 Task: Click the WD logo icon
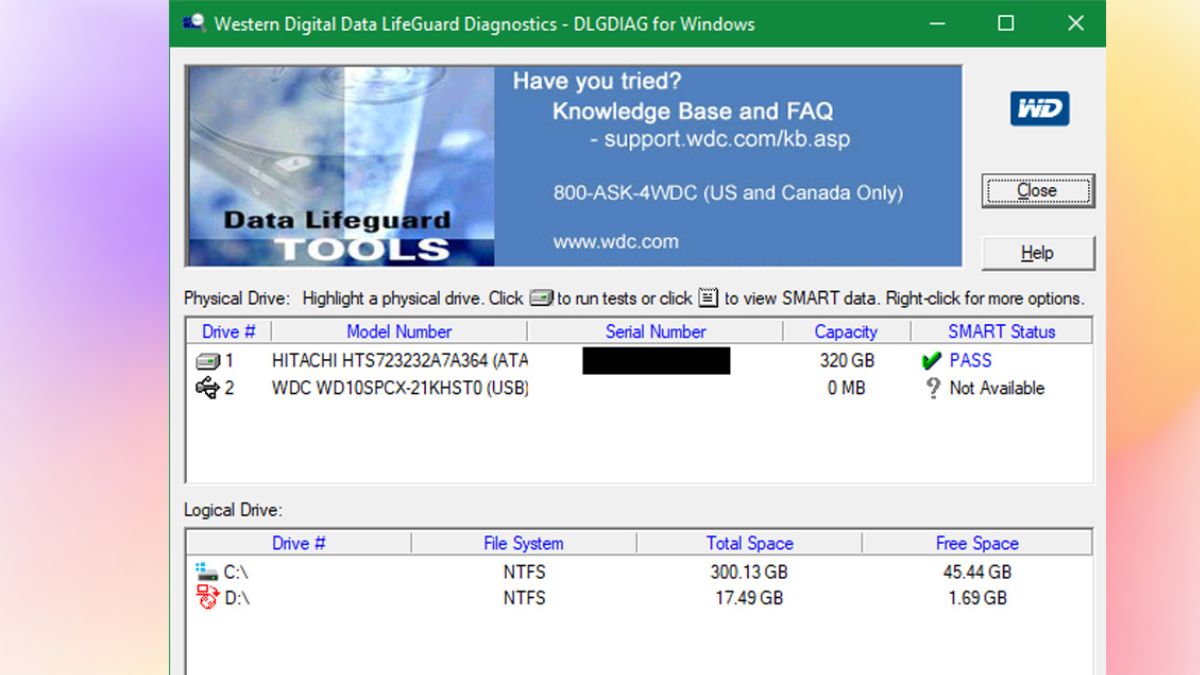(1040, 109)
